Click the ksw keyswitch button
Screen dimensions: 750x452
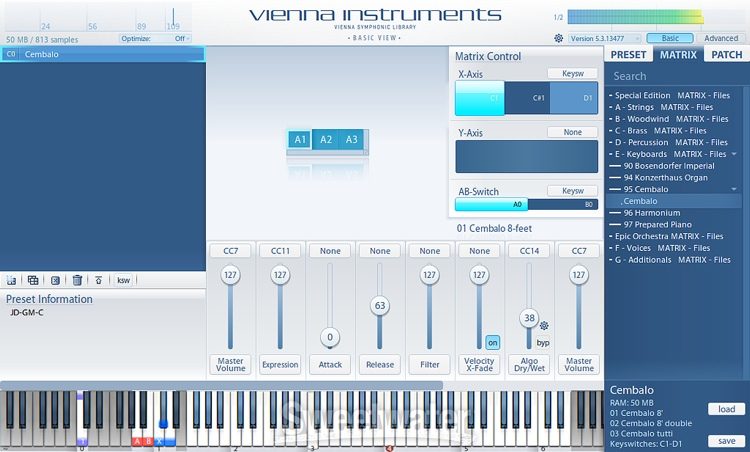pos(123,280)
